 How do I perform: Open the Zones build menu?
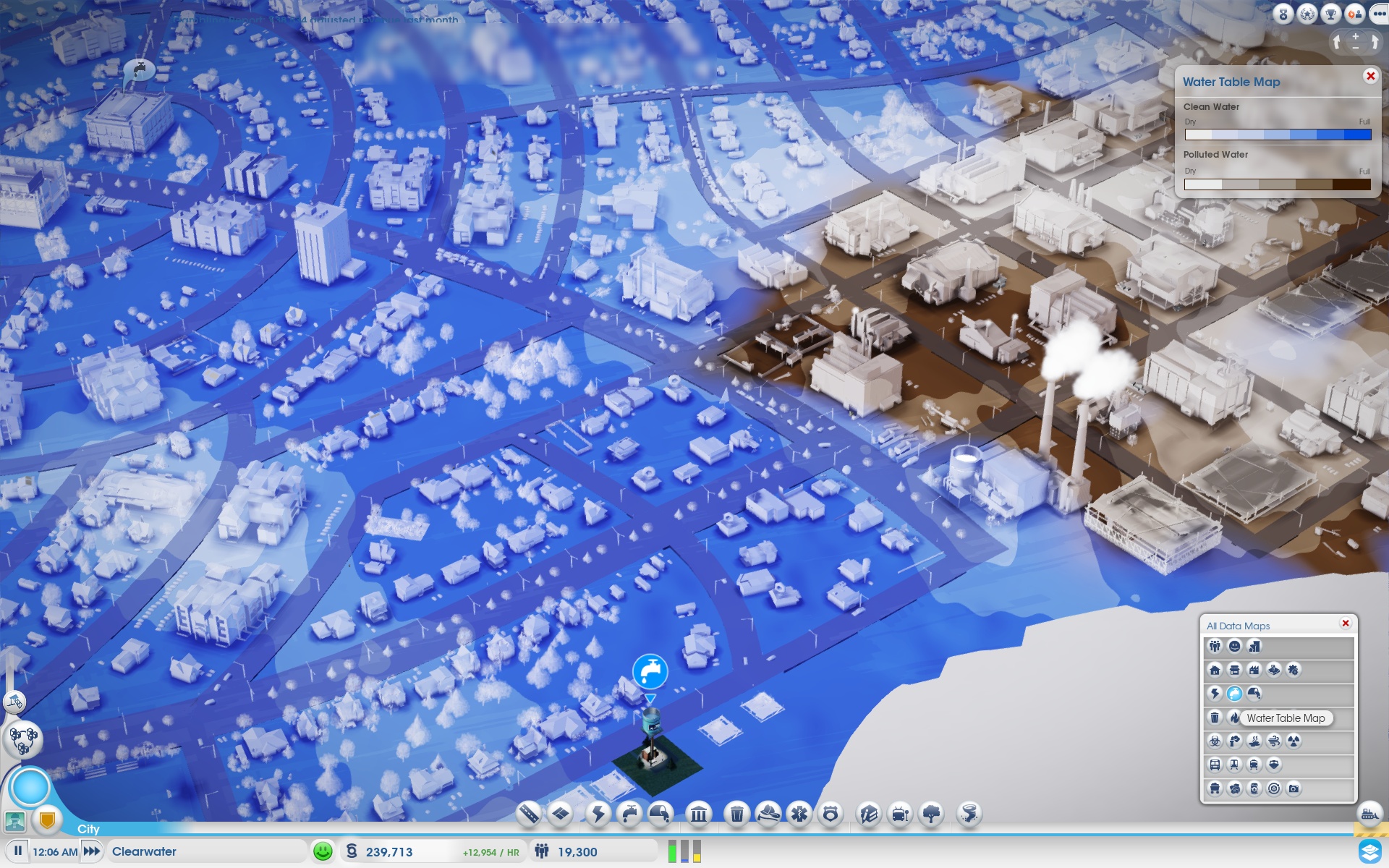pyautogui.click(x=560, y=814)
